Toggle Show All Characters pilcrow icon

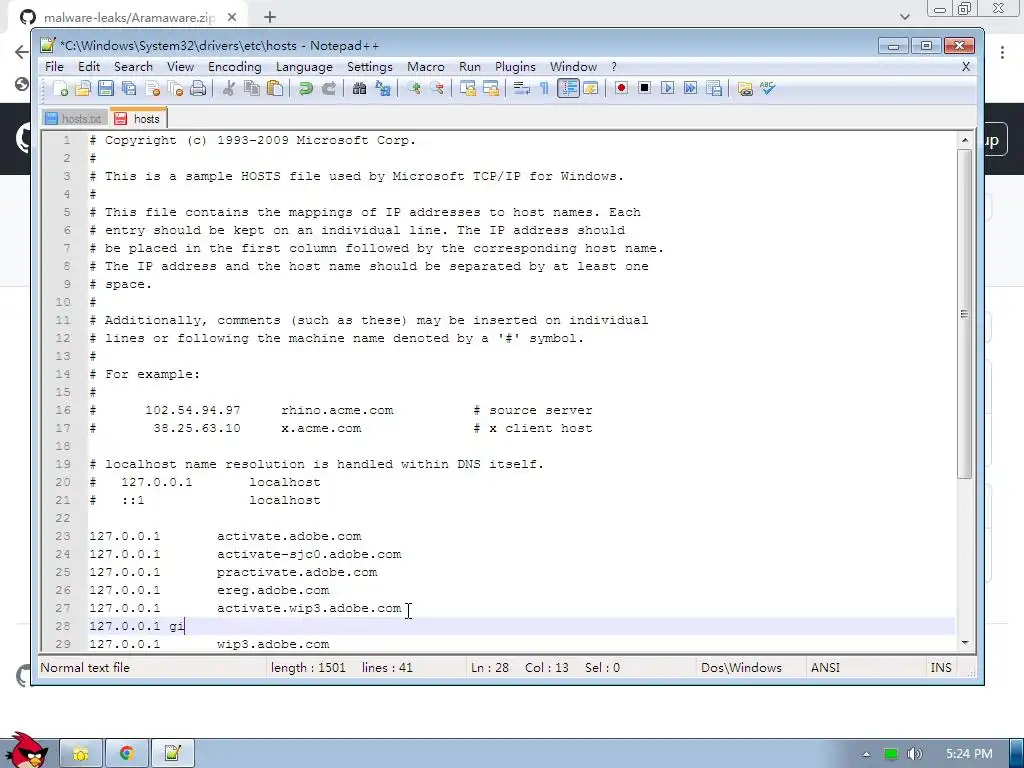543,88
